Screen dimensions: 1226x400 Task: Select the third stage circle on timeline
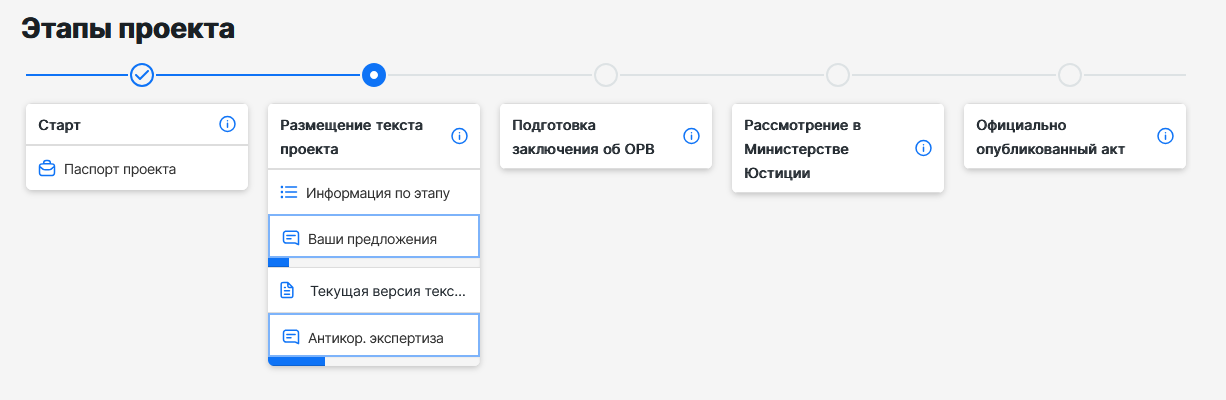pos(606,75)
